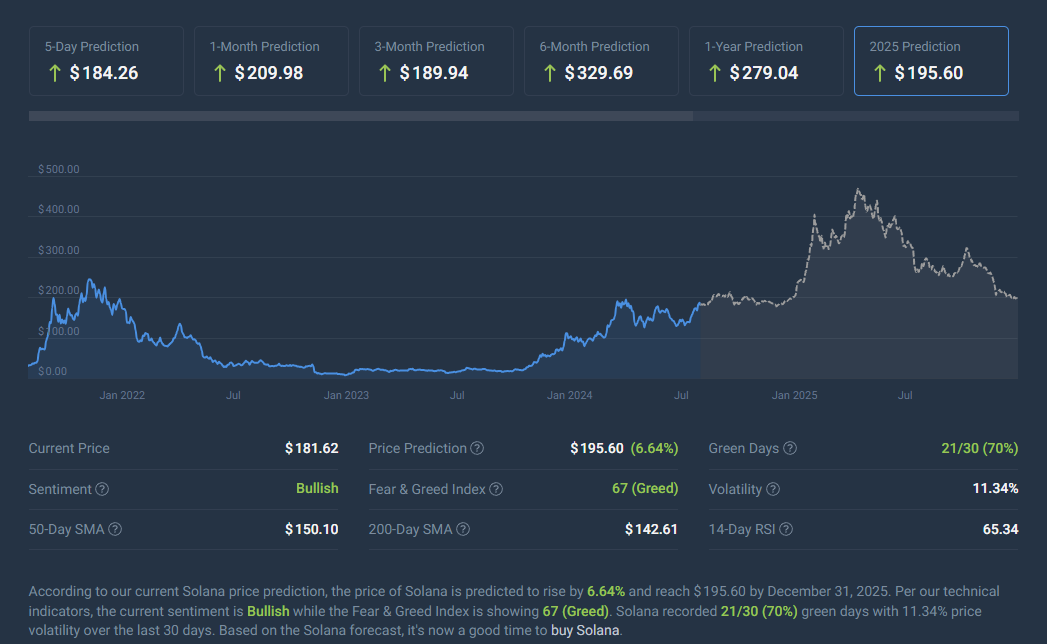Show the Sentiment info question mark
This screenshot has height=644, width=1047.
[x=102, y=489]
